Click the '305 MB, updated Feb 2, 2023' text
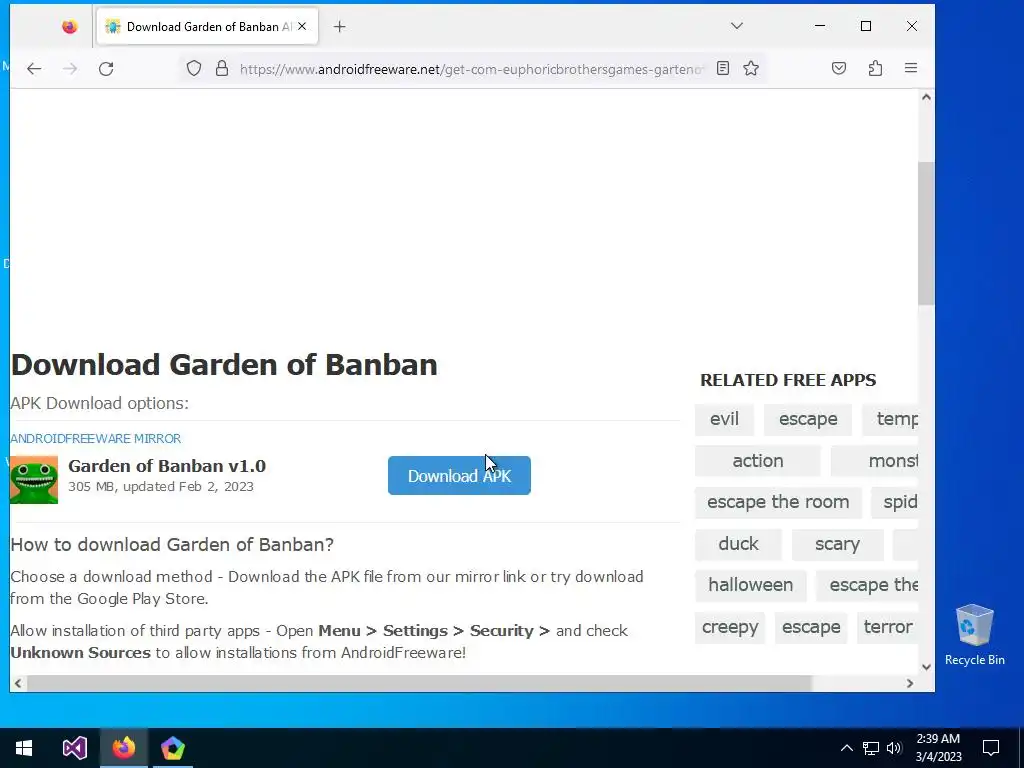Viewport: 1024px width, 768px height. tap(161, 487)
